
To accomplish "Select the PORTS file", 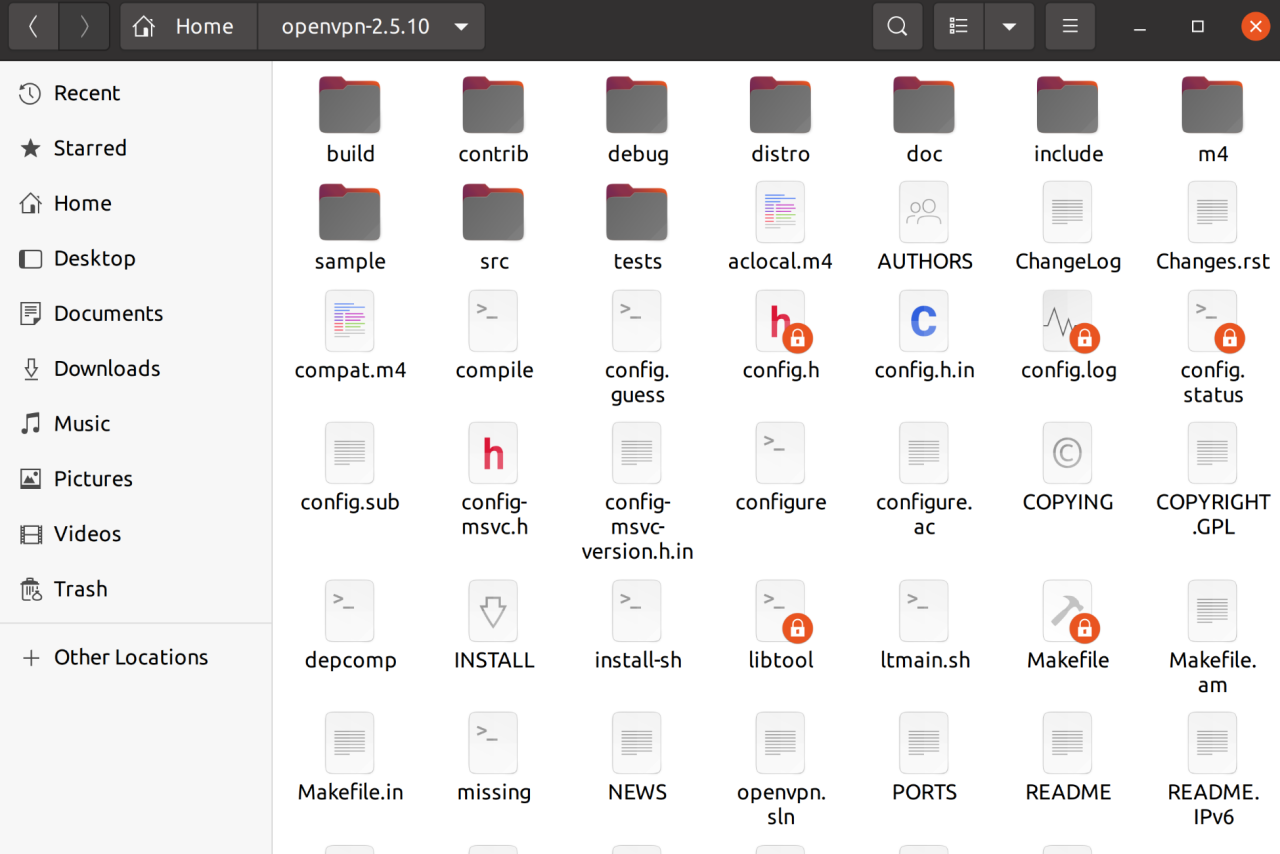I will pyautogui.click(x=925, y=758).
